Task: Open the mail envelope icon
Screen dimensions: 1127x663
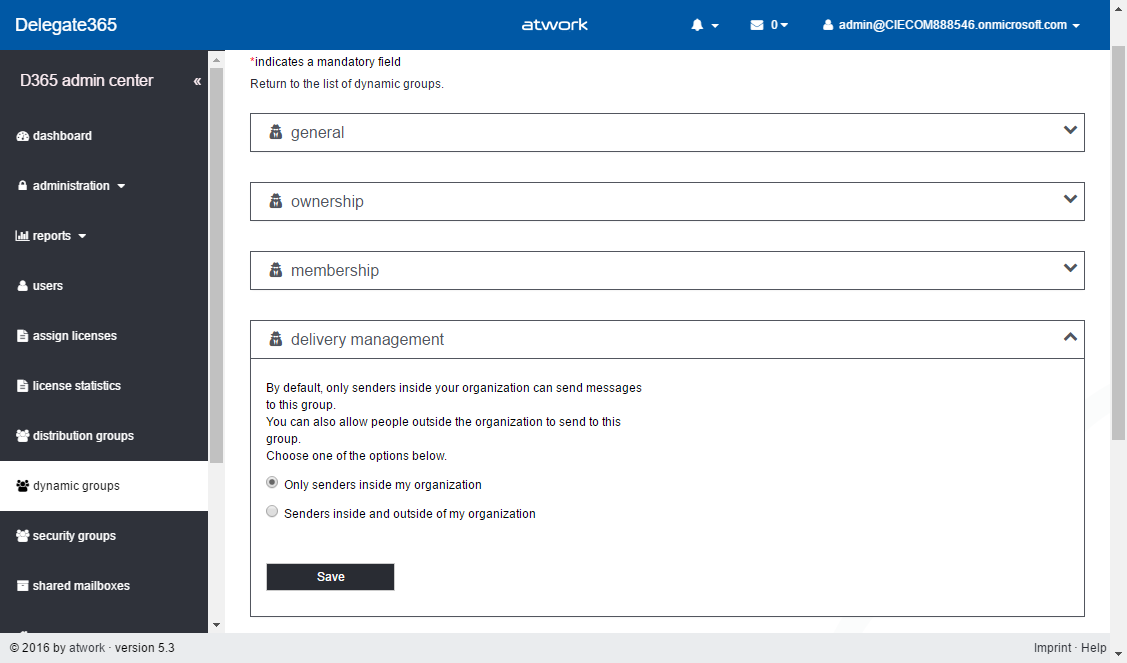Action: pos(757,25)
